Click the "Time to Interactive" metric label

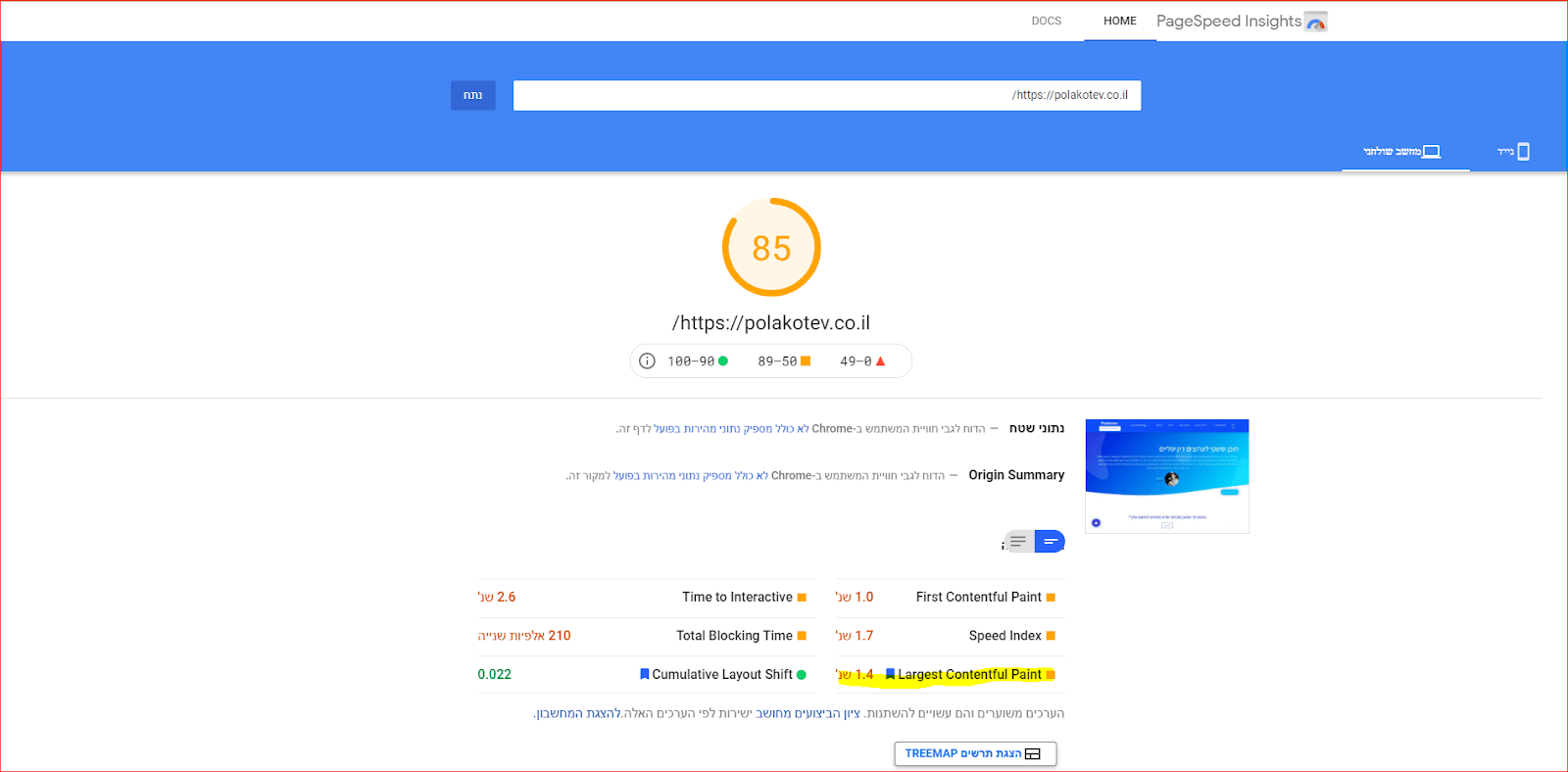[x=738, y=597]
